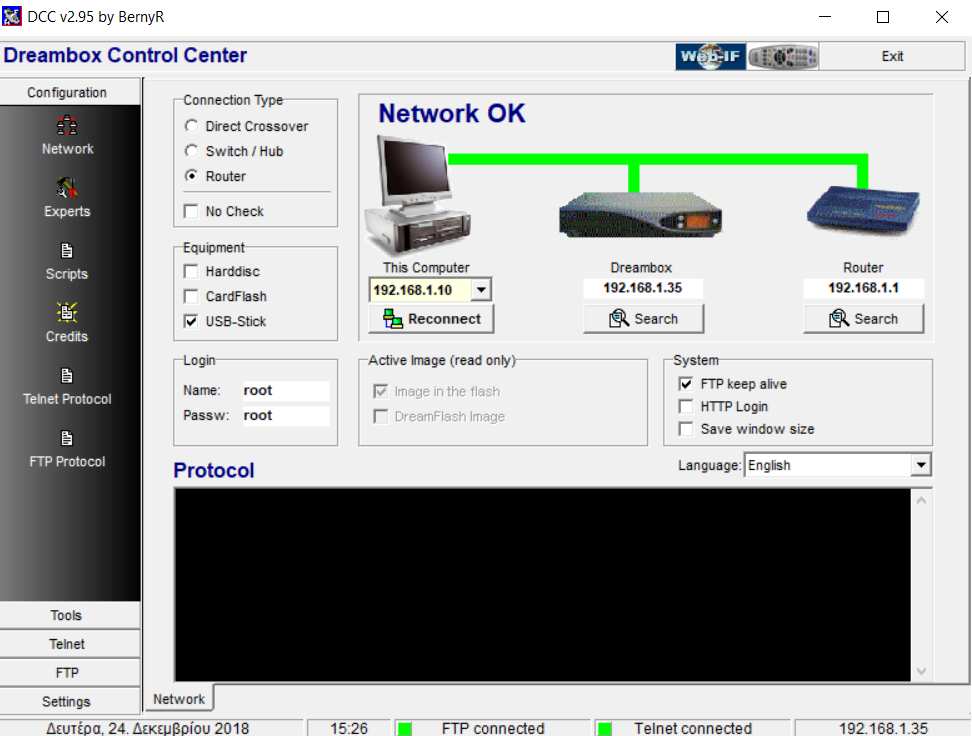Enable the No Check option
972x736 pixels.
[x=191, y=211]
